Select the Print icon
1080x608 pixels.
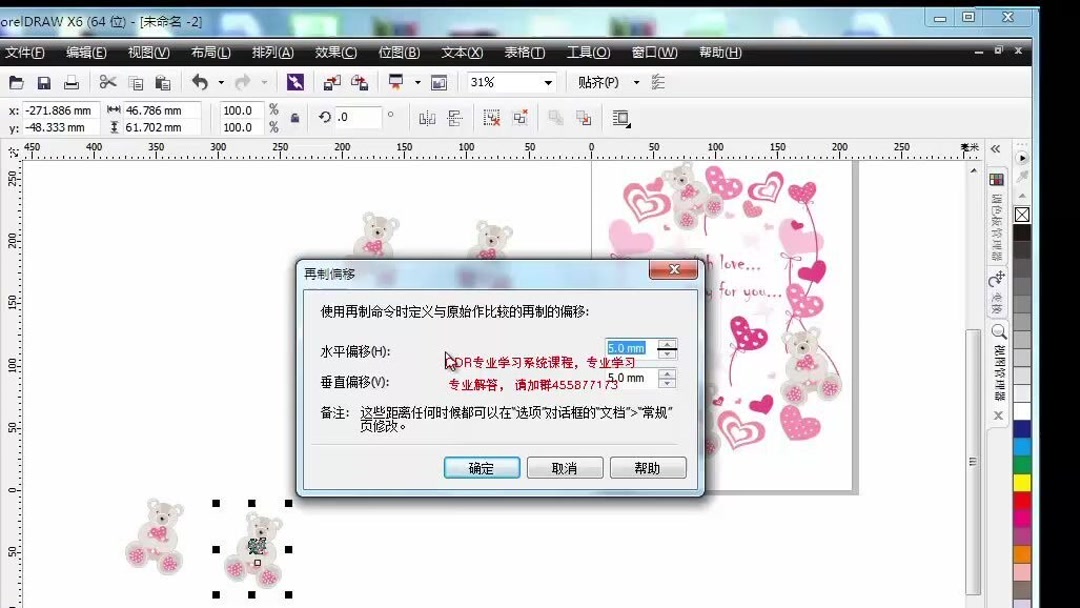69,83
